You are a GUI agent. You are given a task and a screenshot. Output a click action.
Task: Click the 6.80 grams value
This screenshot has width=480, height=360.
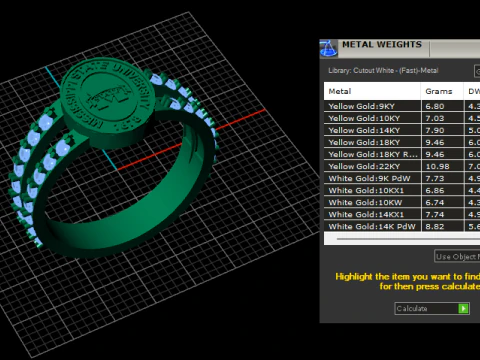point(435,106)
